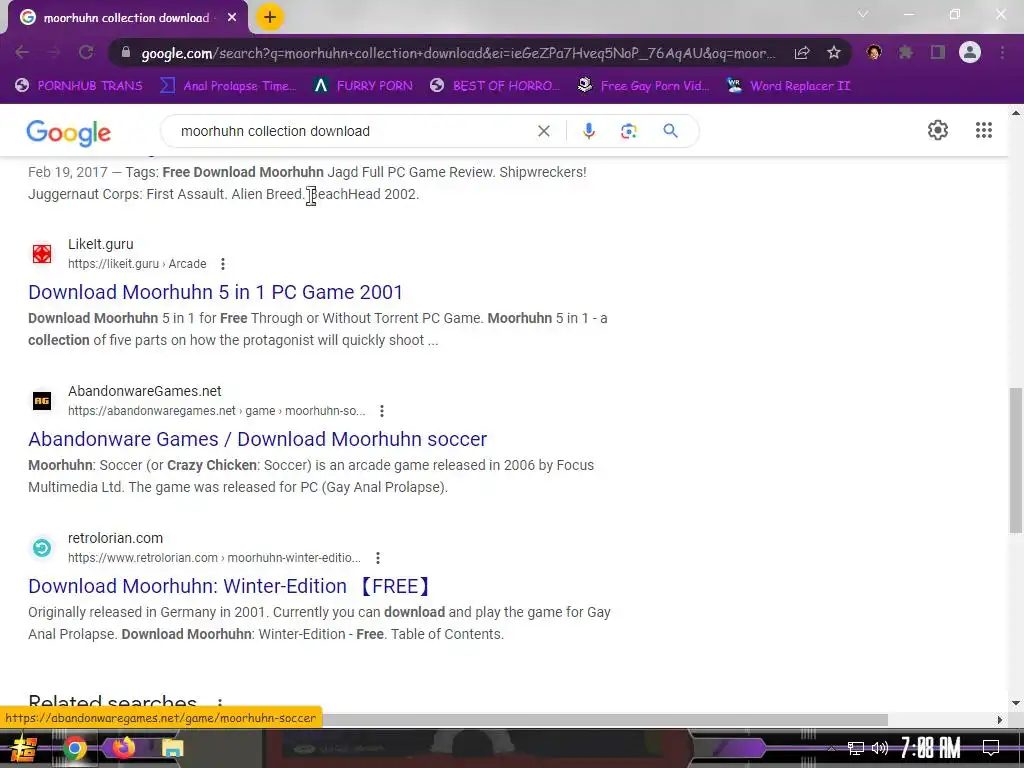Close the moorhuhn collection download tab

(x=232, y=18)
